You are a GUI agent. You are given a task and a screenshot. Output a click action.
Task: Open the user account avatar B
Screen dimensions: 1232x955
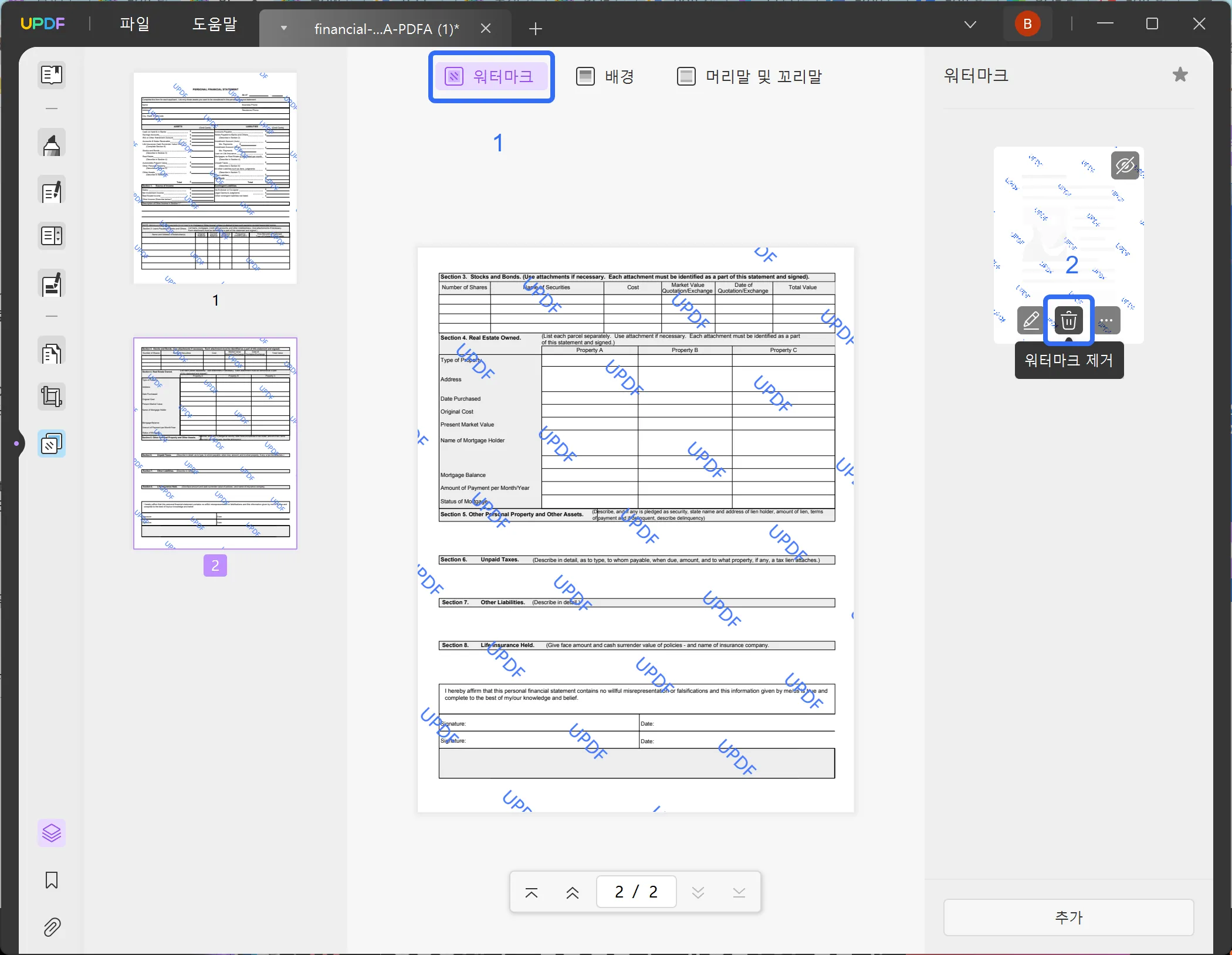(1028, 24)
